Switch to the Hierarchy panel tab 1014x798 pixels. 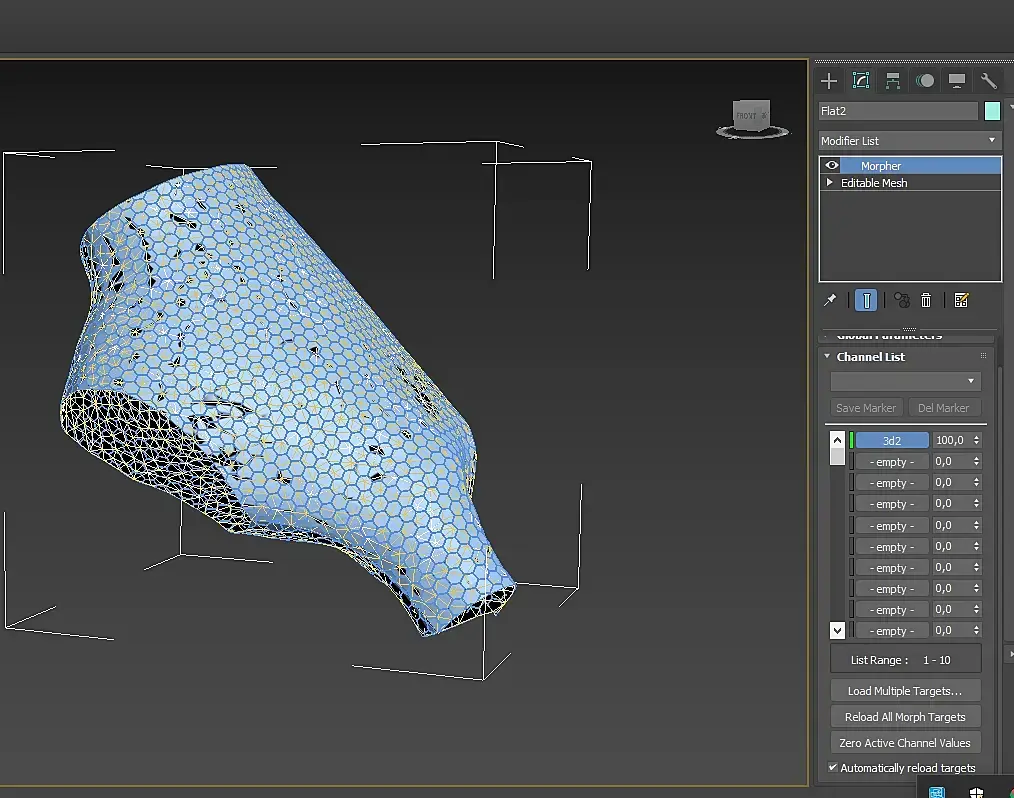892,81
